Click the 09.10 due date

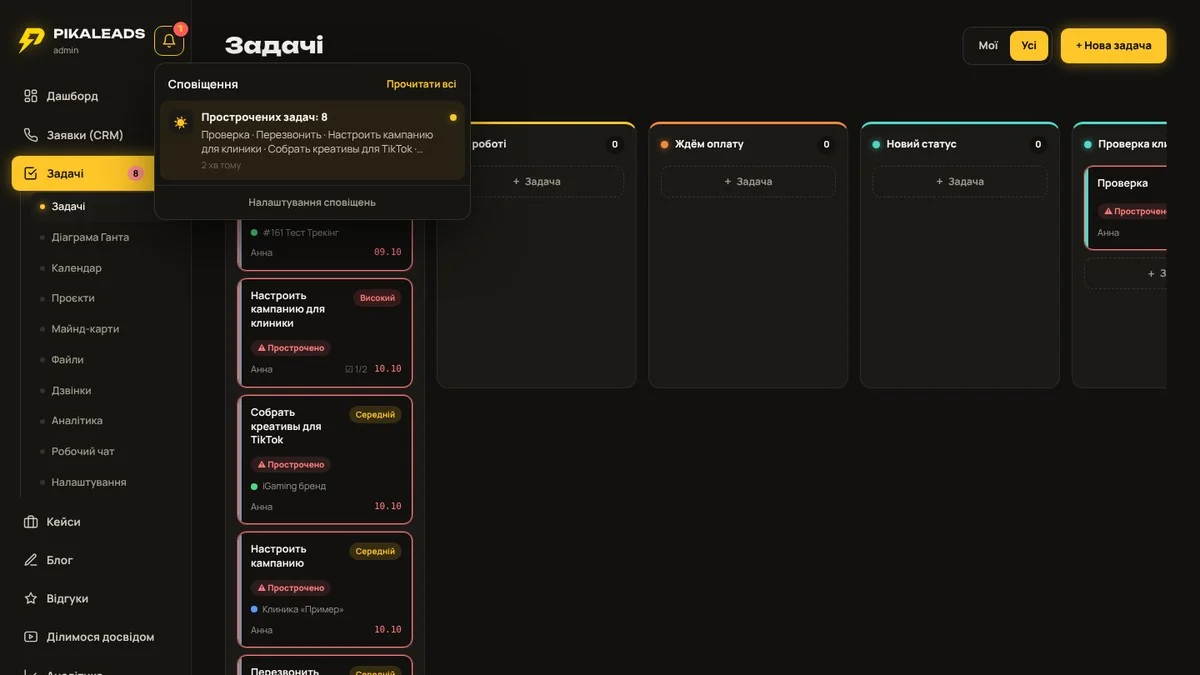388,252
